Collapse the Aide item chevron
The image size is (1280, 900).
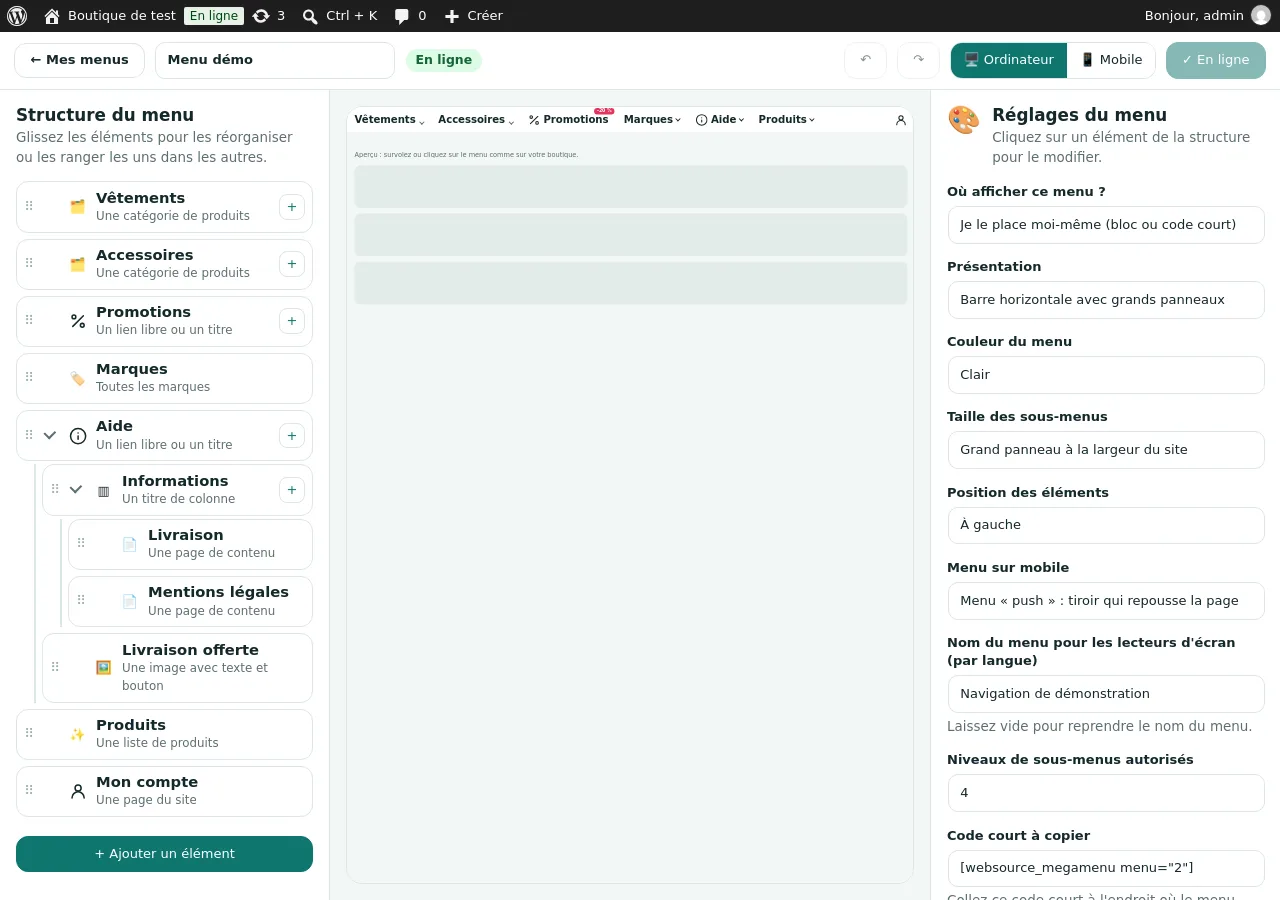pyautogui.click(x=50, y=435)
